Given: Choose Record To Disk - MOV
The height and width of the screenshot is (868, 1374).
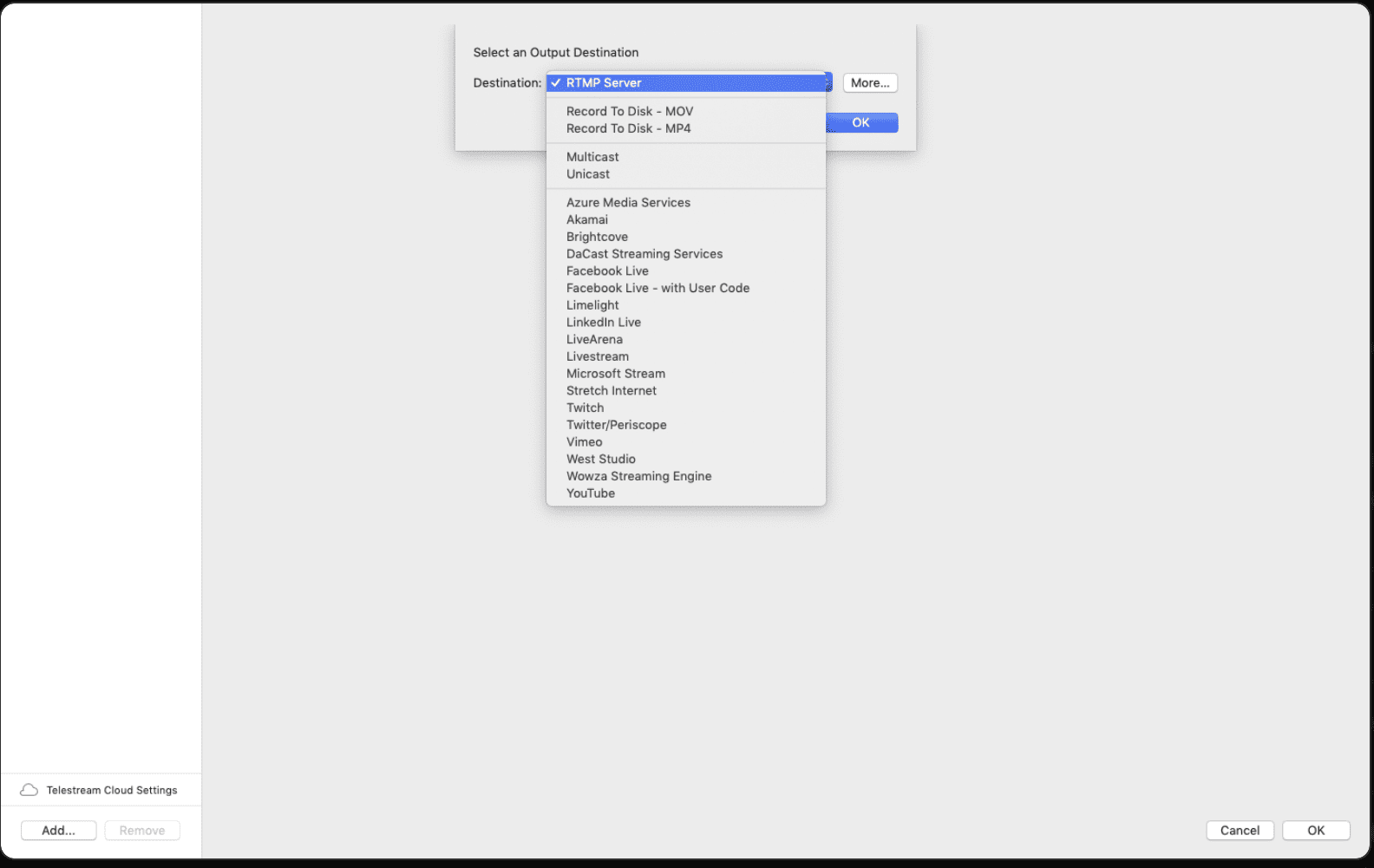Looking at the screenshot, I should click(x=686, y=112).
